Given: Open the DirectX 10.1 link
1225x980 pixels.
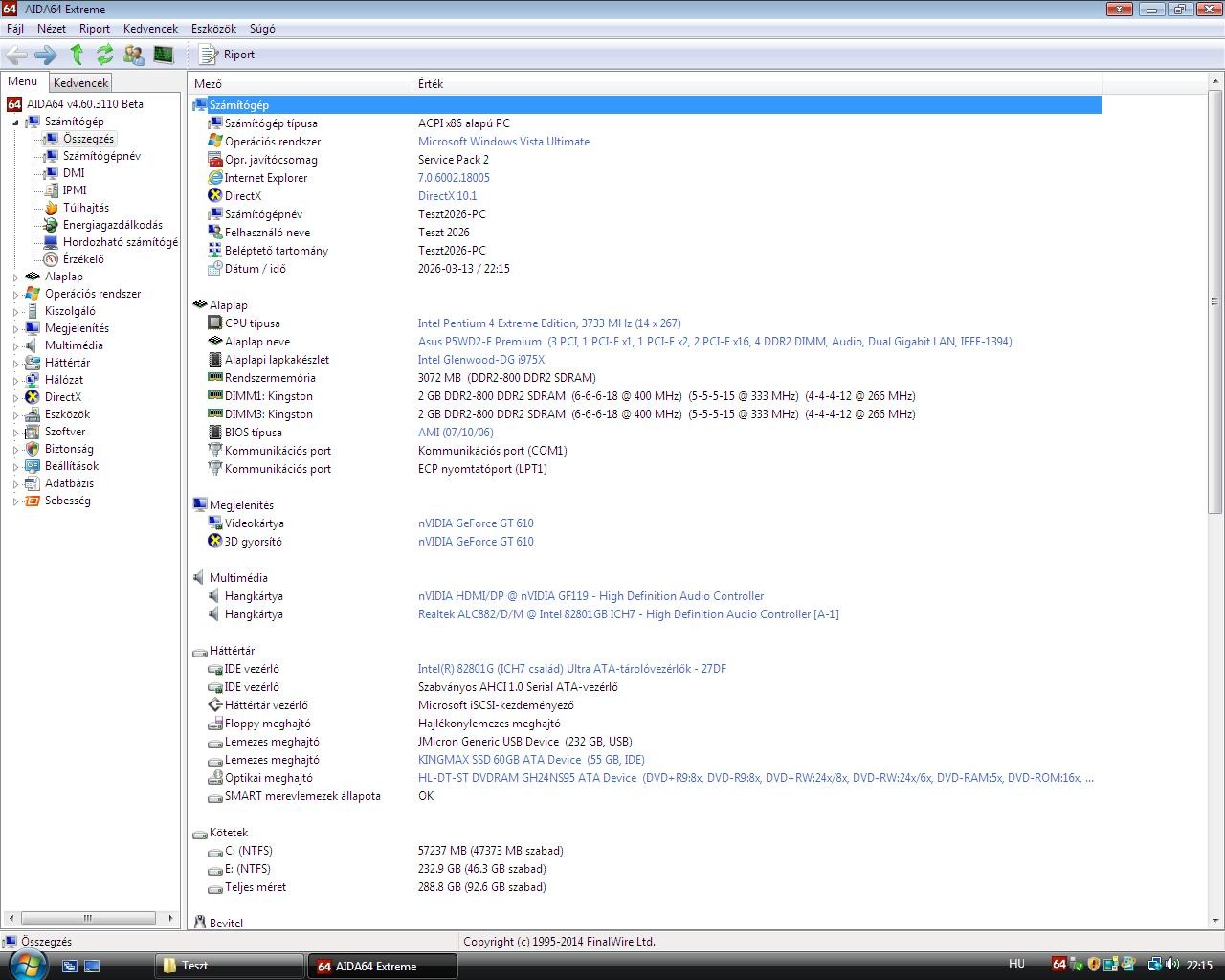Looking at the screenshot, I should click(447, 196).
